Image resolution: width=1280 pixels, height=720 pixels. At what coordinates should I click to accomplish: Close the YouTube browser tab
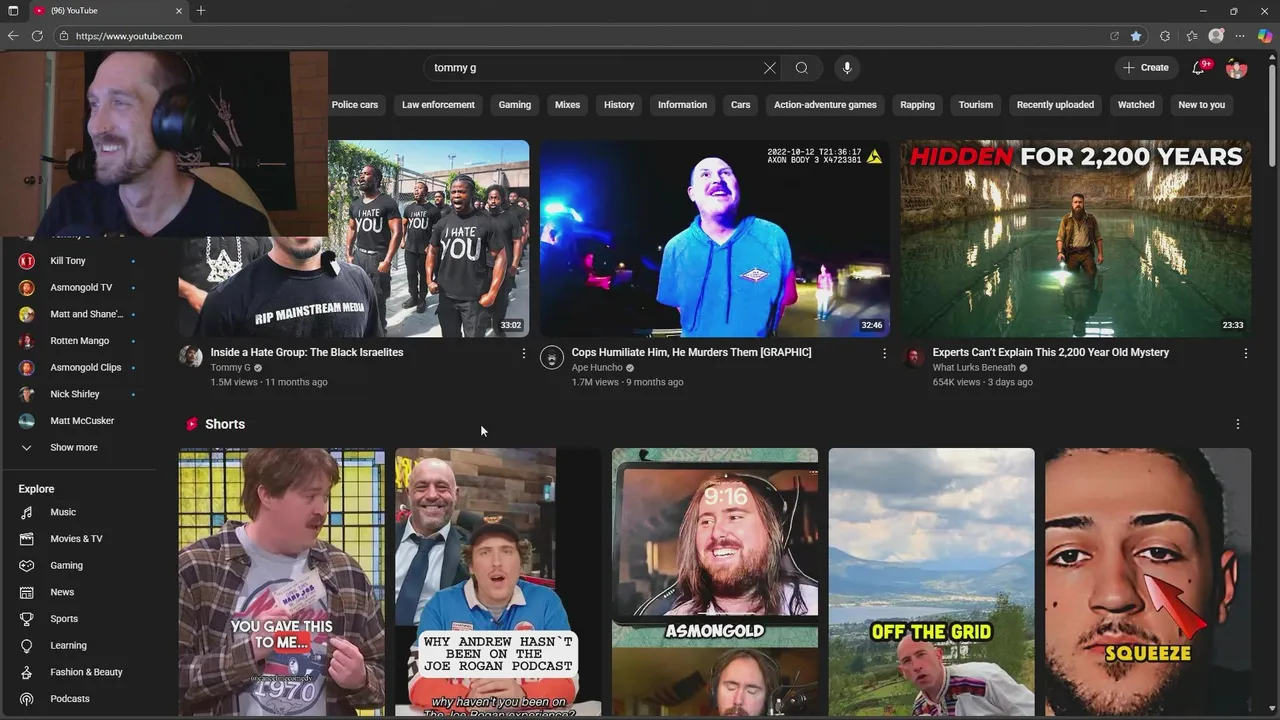point(179,11)
